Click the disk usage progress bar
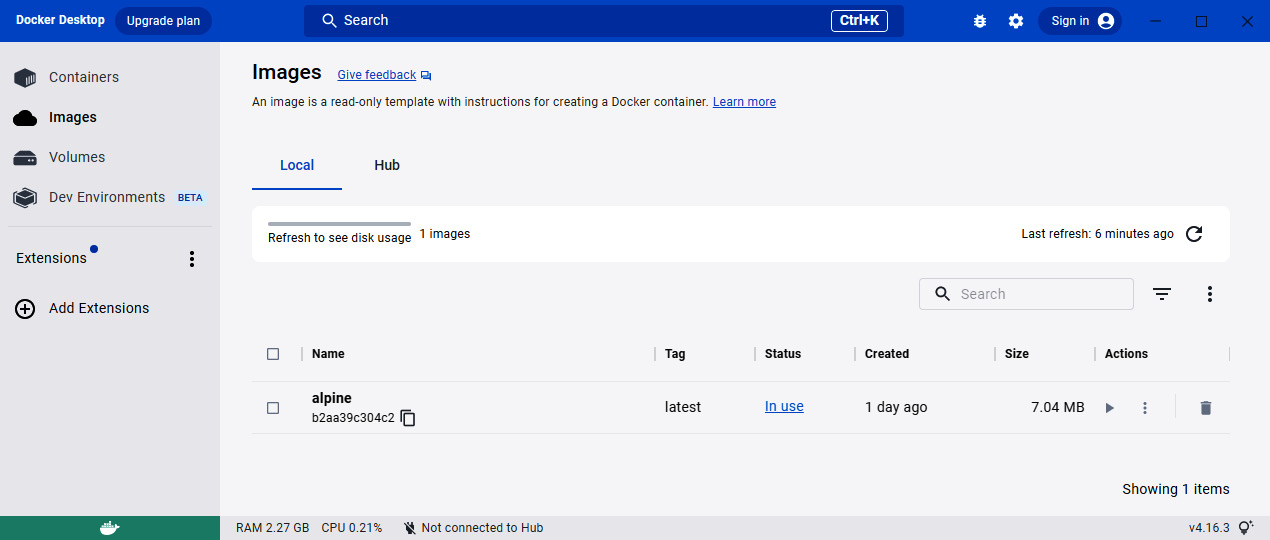The width and height of the screenshot is (1270, 540). 339,224
